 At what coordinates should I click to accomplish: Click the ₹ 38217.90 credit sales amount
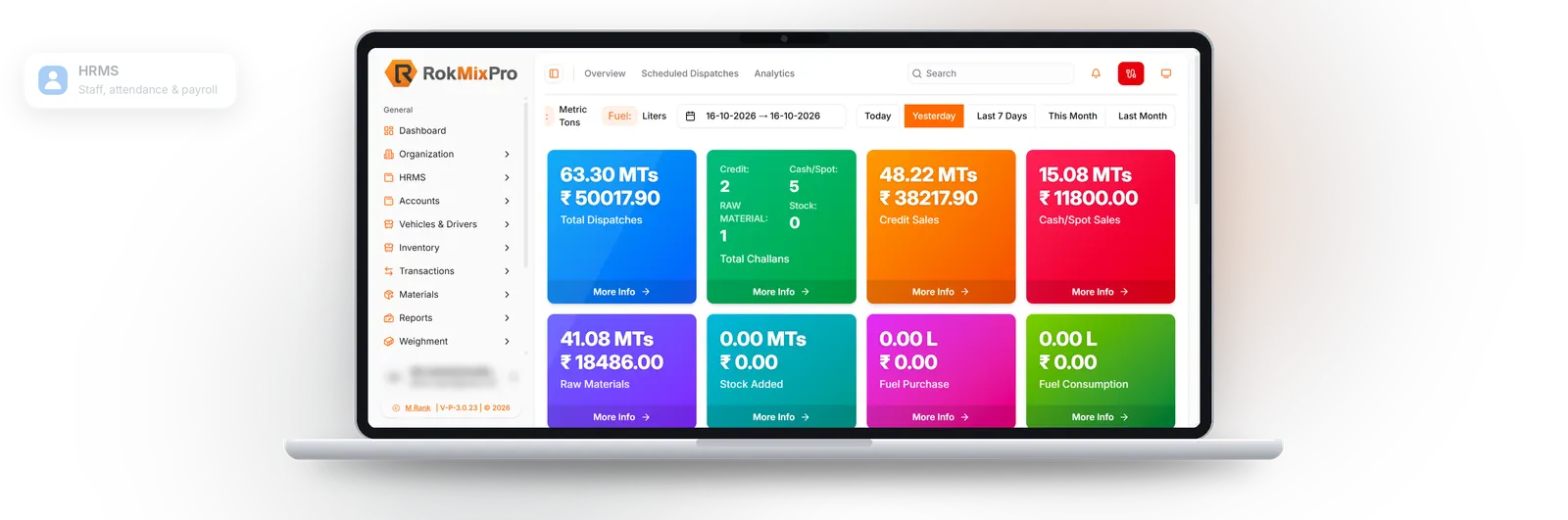pyautogui.click(x=928, y=198)
